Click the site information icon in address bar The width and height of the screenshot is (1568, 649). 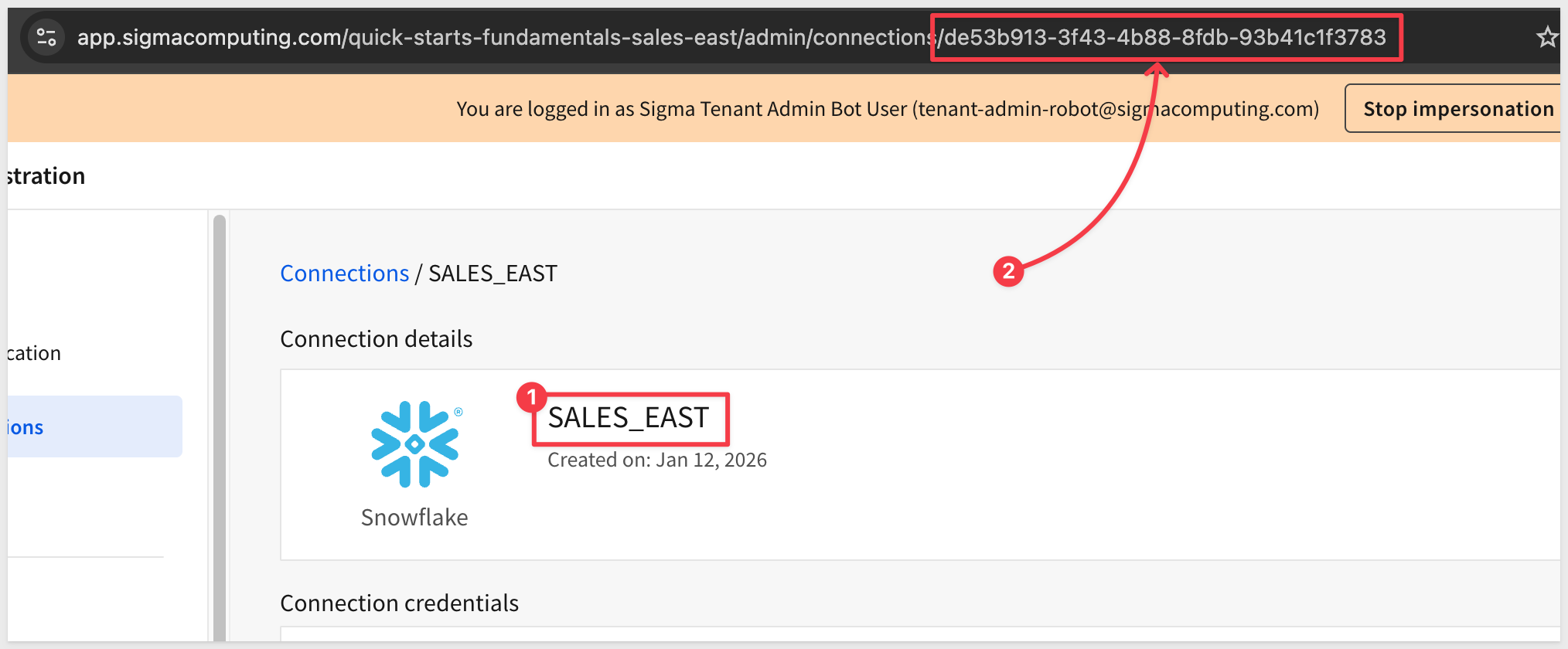[x=46, y=37]
